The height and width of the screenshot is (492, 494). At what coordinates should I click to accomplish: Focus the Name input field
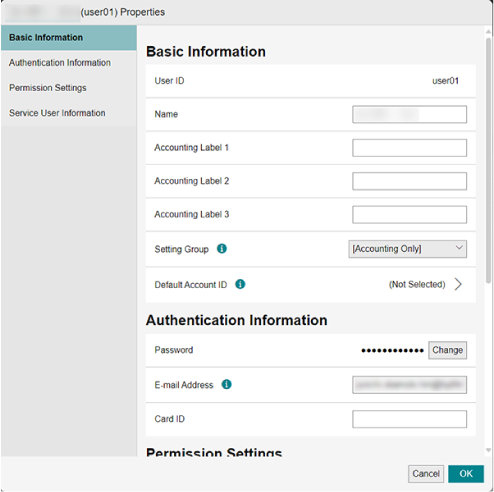pos(409,114)
